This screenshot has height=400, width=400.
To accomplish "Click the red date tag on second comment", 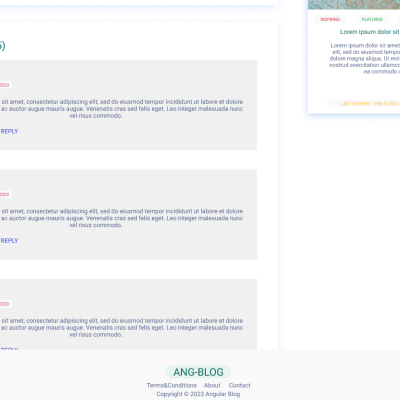I will click(5, 194).
